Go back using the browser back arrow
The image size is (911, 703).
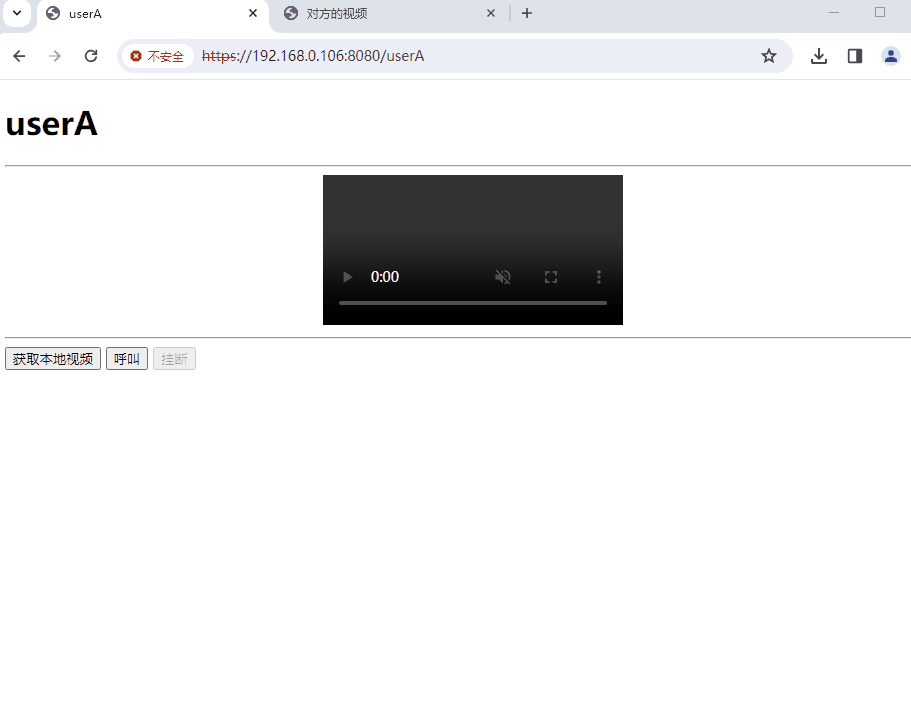click(x=19, y=56)
